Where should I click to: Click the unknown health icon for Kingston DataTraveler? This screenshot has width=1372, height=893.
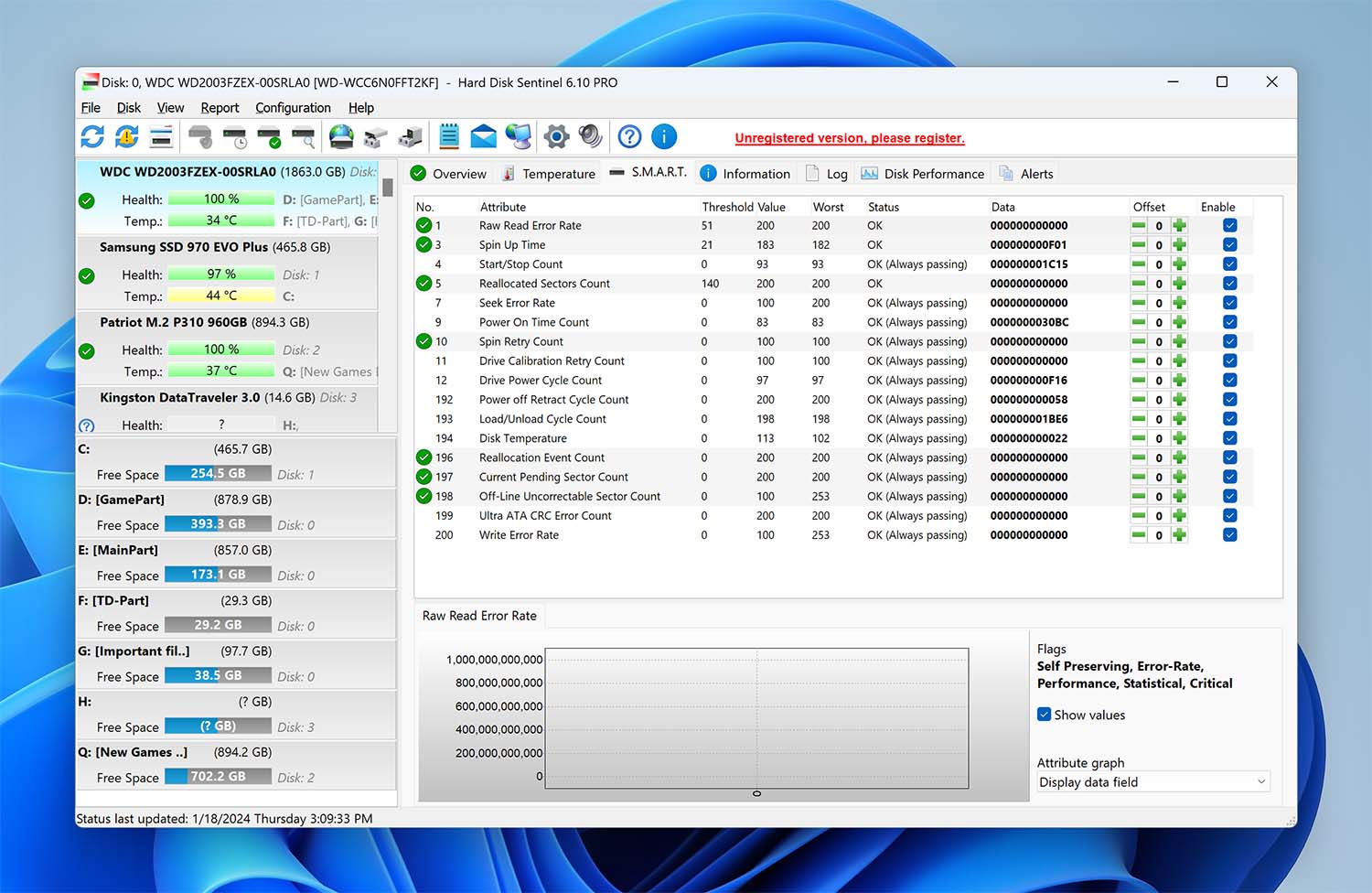tap(87, 425)
